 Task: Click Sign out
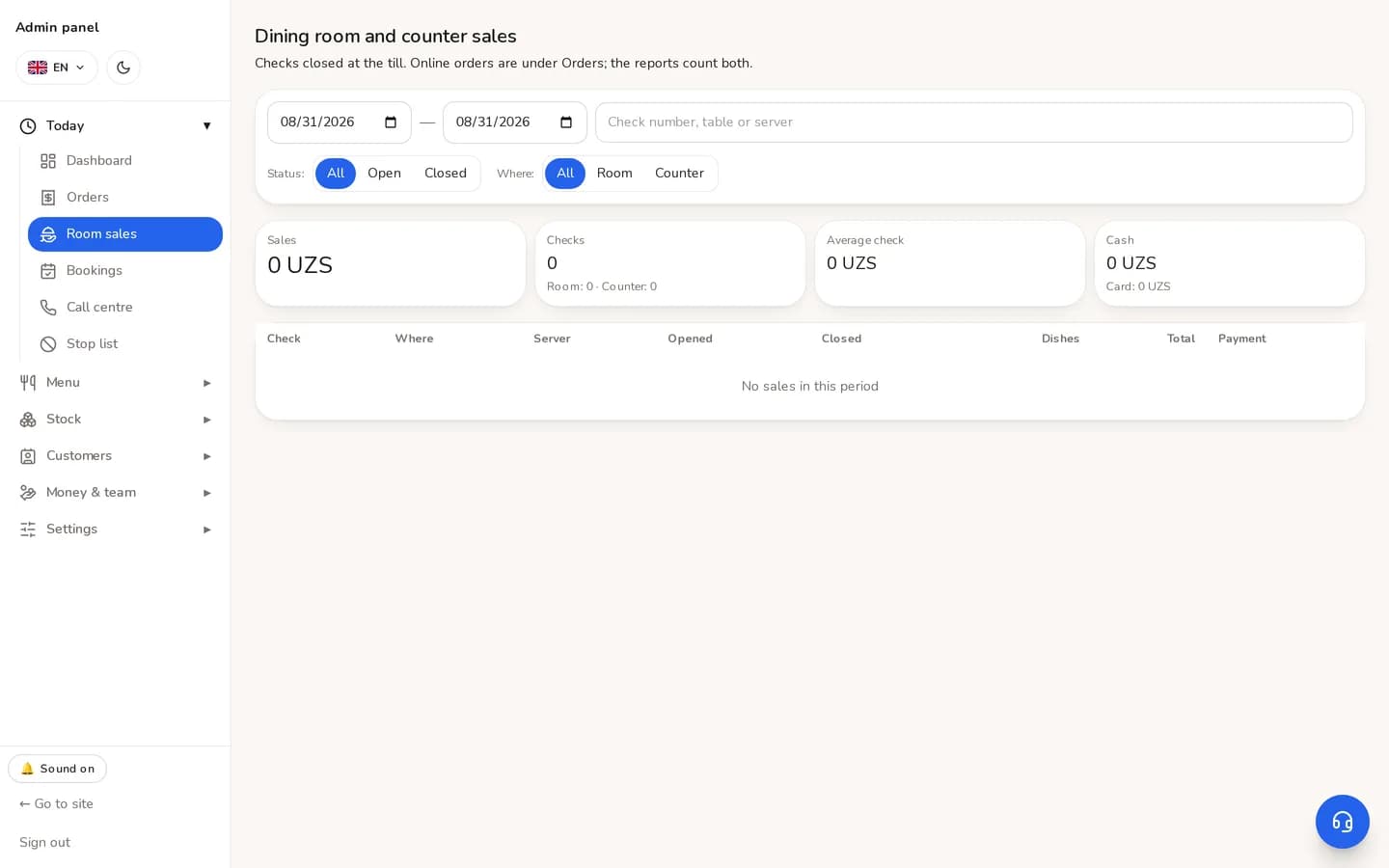pos(44,842)
